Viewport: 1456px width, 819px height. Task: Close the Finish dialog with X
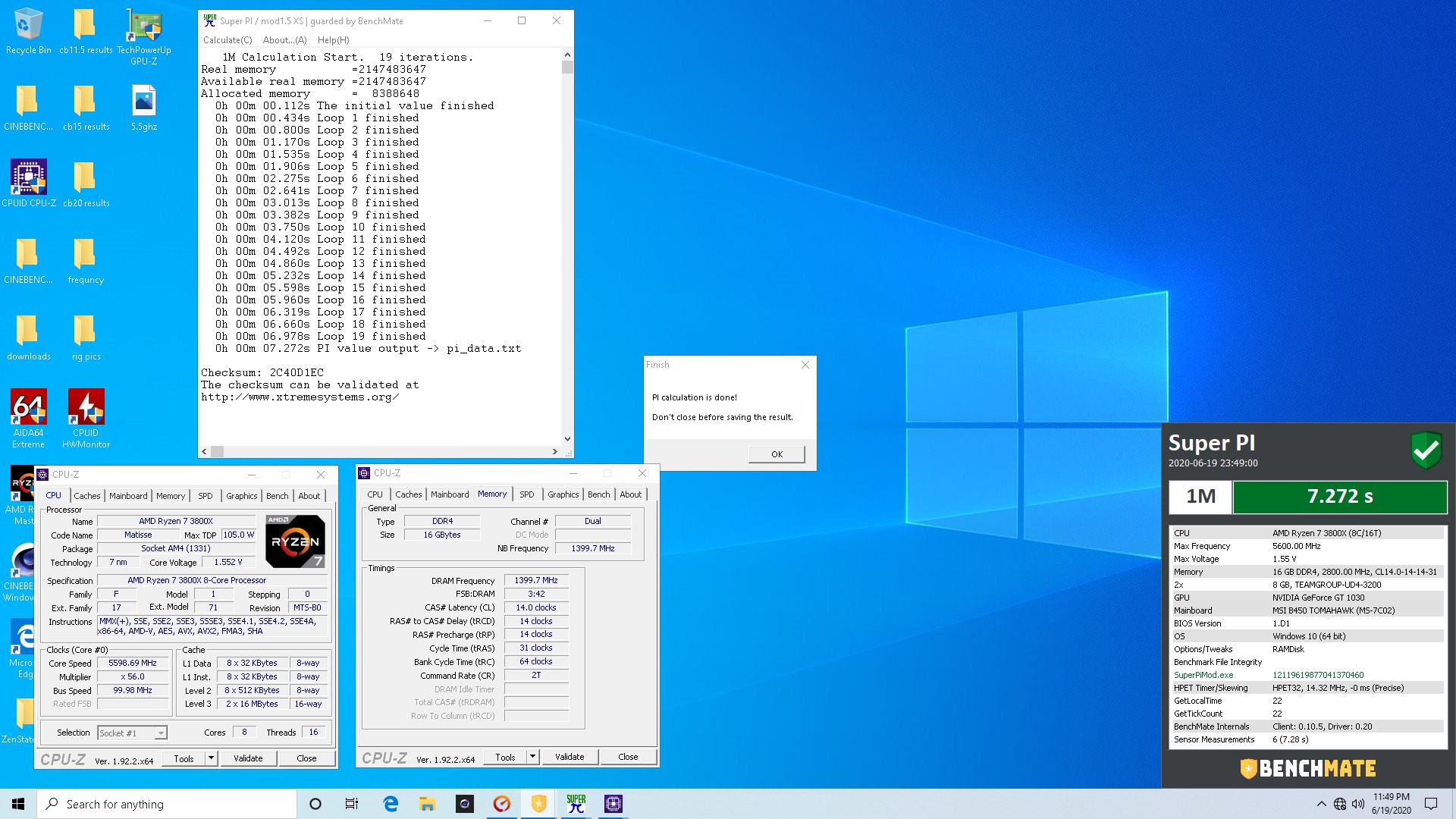[x=805, y=365]
